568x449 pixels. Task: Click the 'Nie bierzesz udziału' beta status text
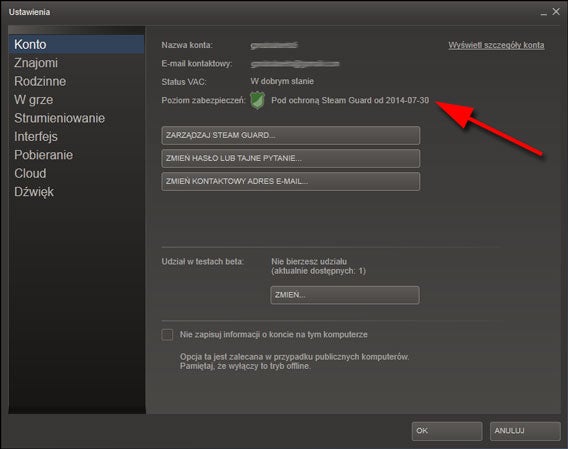[309, 261]
